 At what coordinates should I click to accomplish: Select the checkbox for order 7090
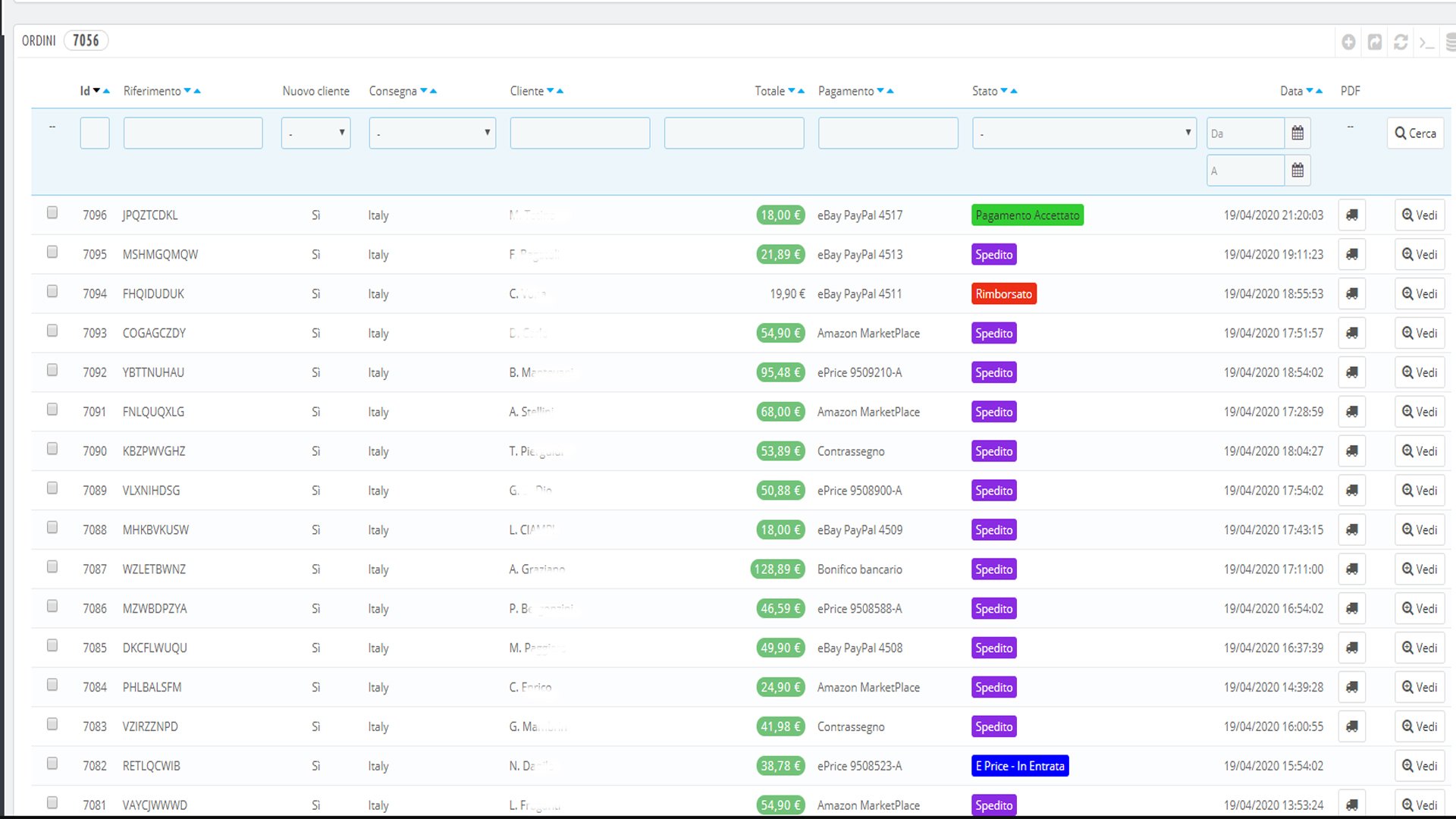(52, 449)
